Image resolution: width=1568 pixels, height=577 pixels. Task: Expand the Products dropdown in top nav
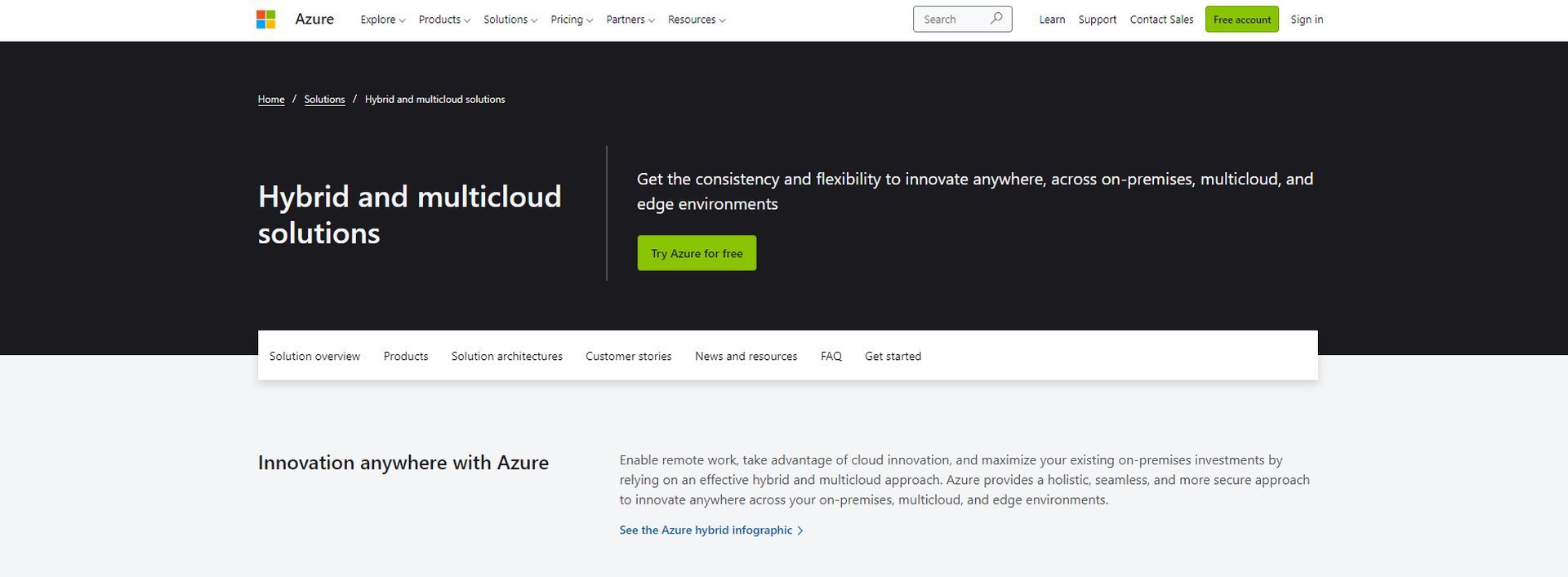coord(444,20)
